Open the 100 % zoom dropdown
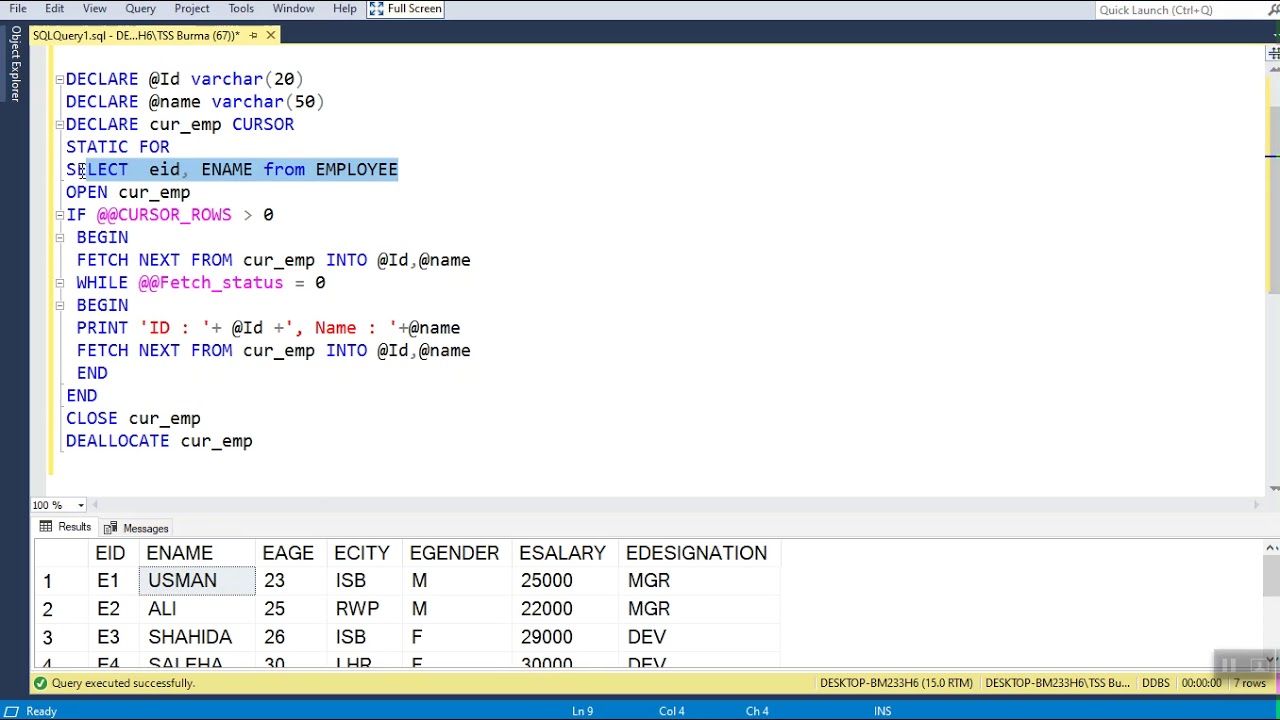Image resolution: width=1280 pixels, height=720 pixels. click(81, 505)
